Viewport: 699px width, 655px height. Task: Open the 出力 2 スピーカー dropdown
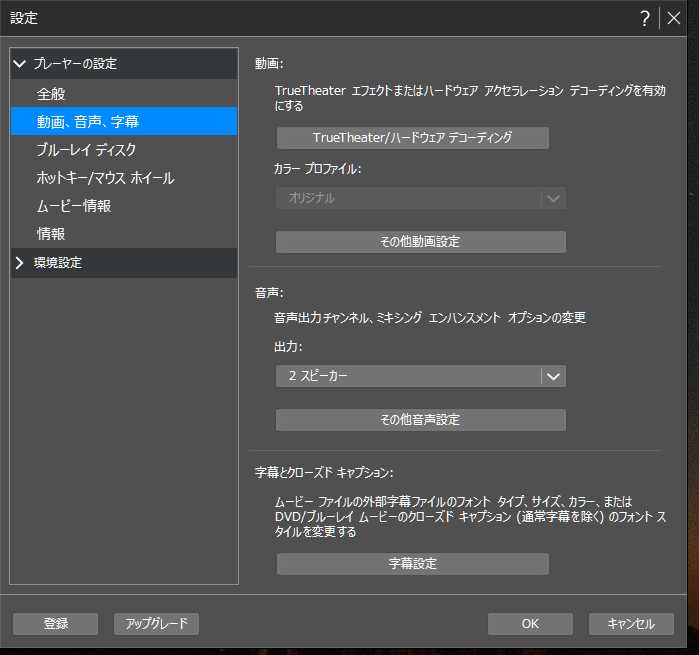pyautogui.click(x=421, y=376)
